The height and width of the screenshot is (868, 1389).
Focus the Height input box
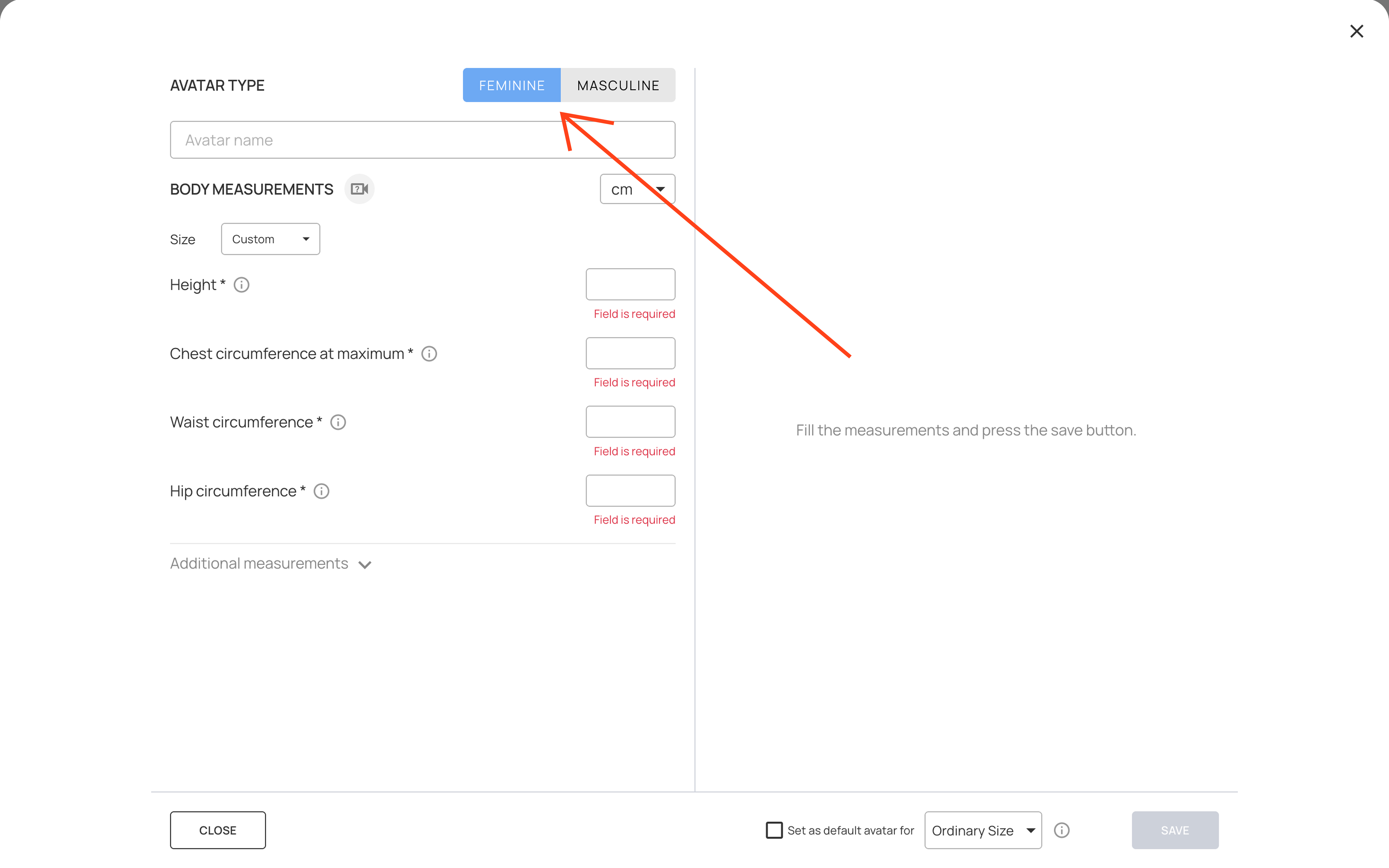tap(630, 284)
